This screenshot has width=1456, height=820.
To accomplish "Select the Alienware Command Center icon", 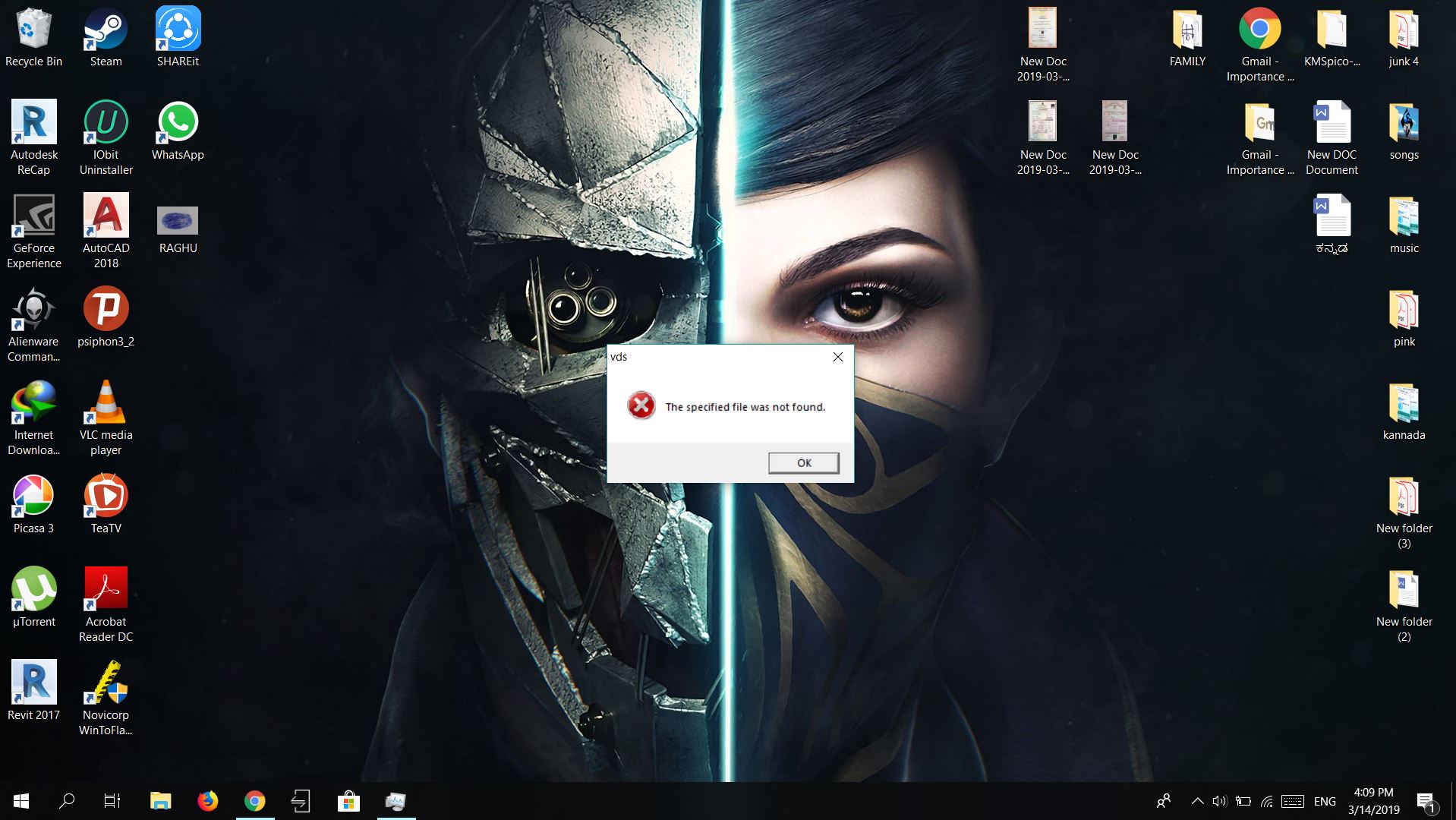I will pyautogui.click(x=33, y=325).
